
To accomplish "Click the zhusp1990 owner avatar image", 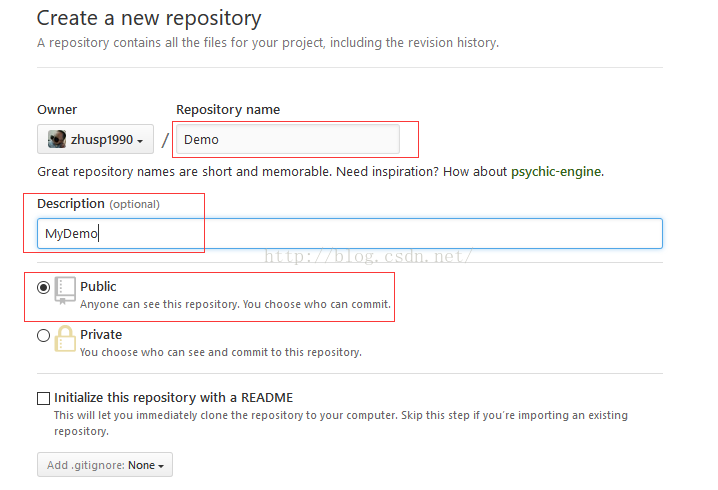I will pyautogui.click(x=57, y=139).
